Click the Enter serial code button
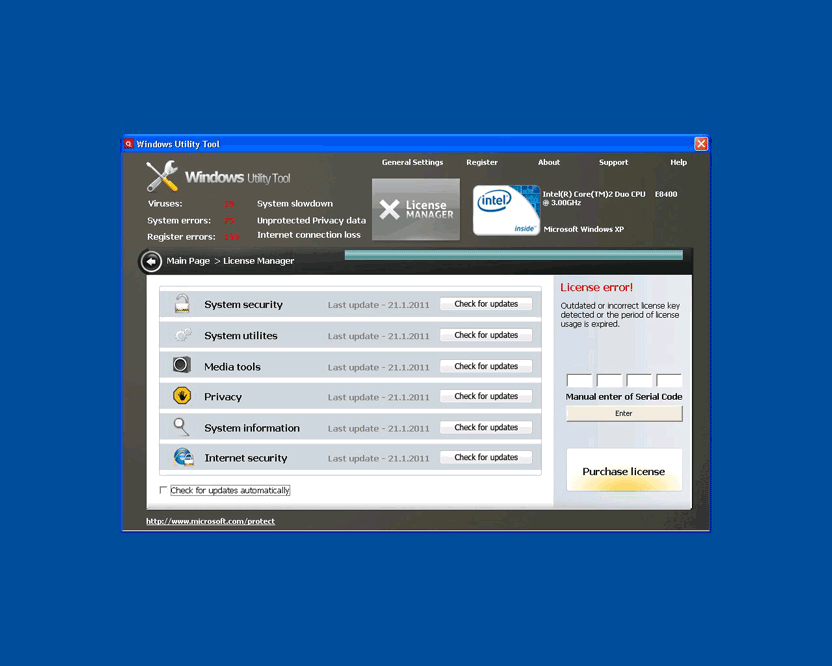The height and width of the screenshot is (666, 832). click(624, 413)
